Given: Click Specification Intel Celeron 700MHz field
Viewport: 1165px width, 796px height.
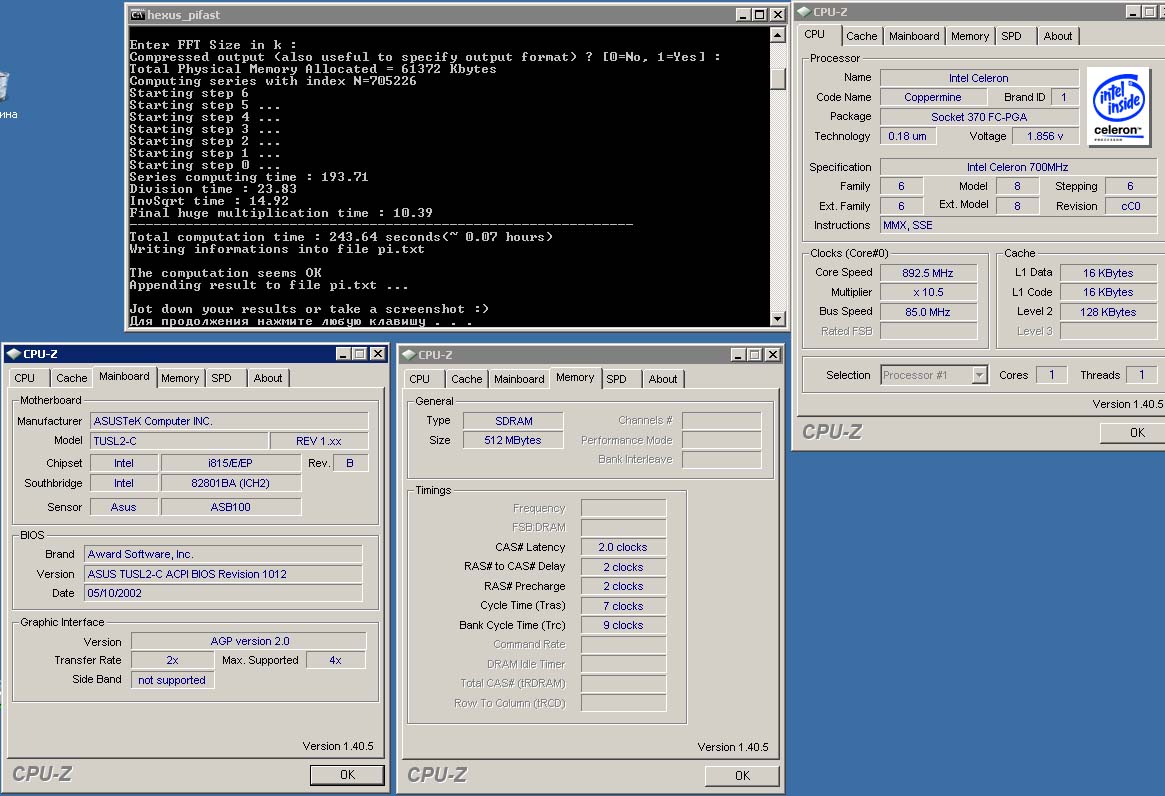Looking at the screenshot, I should [1018, 167].
